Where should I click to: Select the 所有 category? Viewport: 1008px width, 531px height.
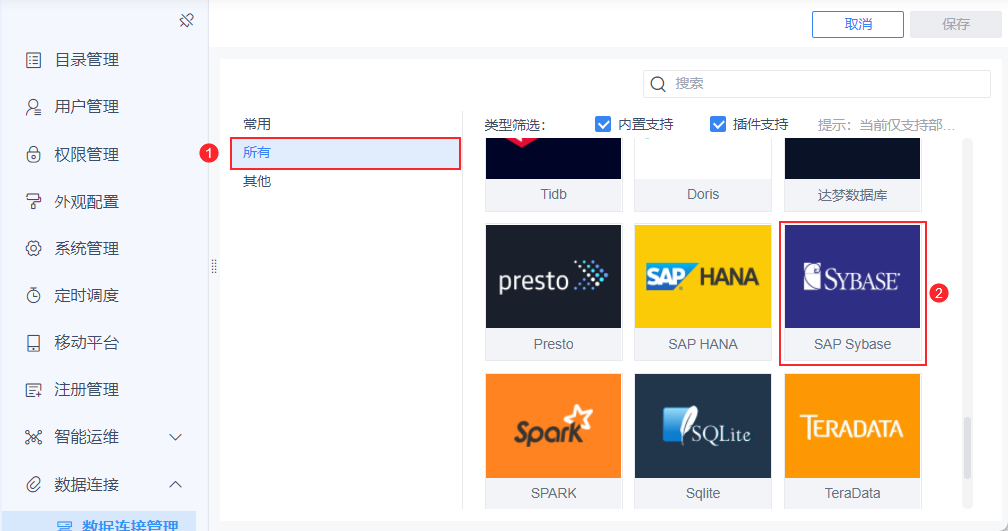tap(346, 153)
